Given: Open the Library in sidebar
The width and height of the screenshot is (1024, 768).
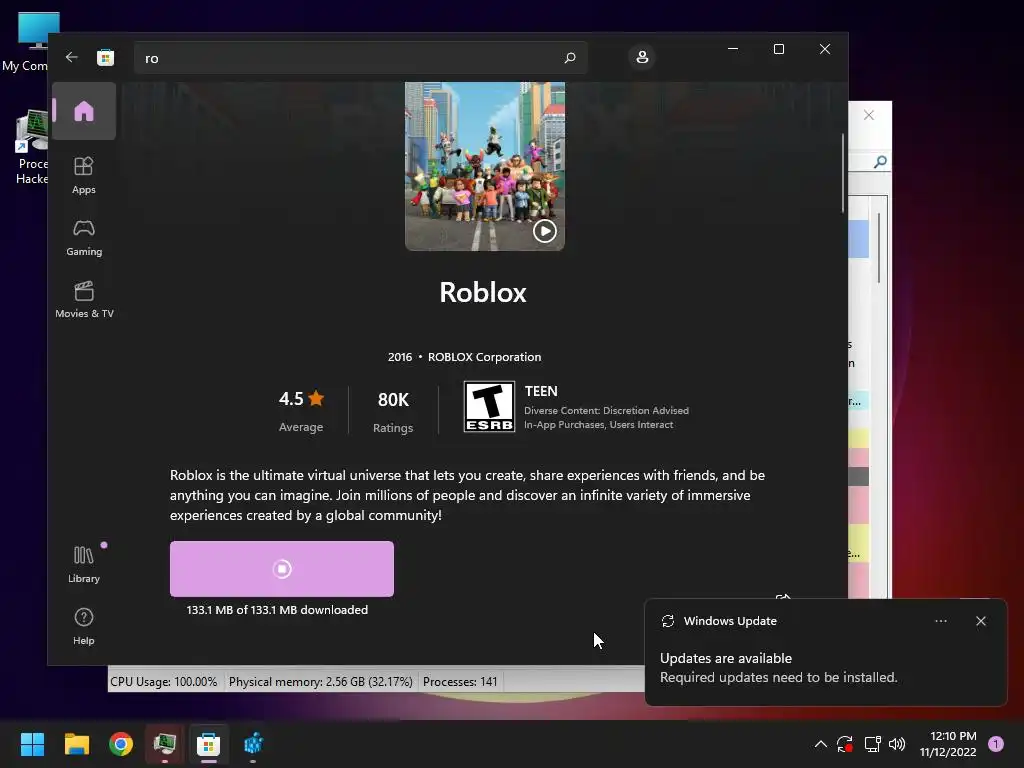Looking at the screenshot, I should click(84, 564).
